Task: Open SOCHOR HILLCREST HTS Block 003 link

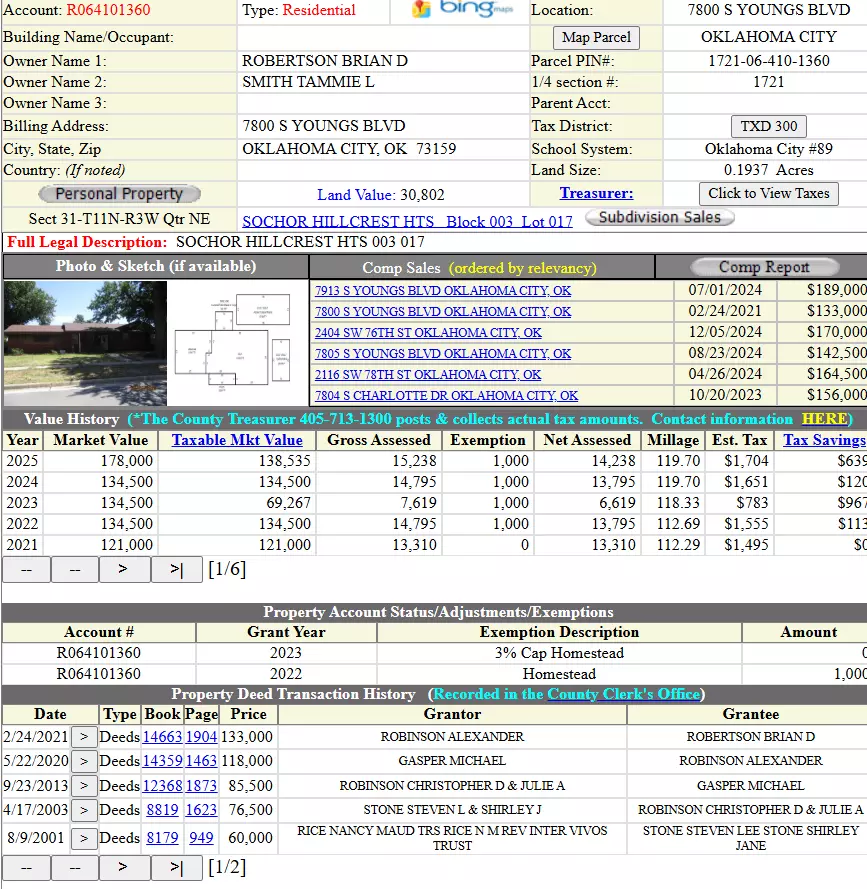Action: 407,221
